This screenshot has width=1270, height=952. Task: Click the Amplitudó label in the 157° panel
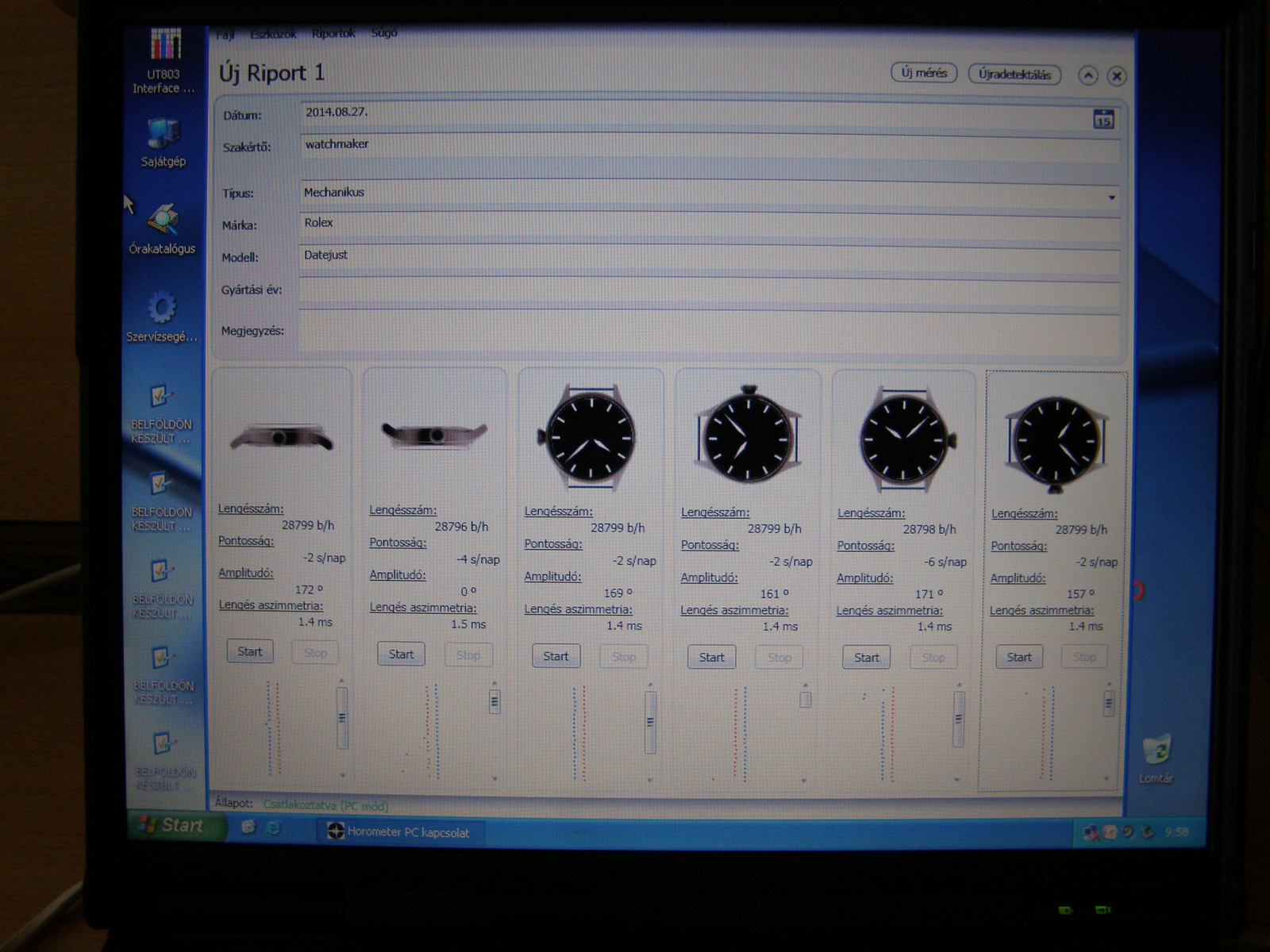click(1018, 578)
